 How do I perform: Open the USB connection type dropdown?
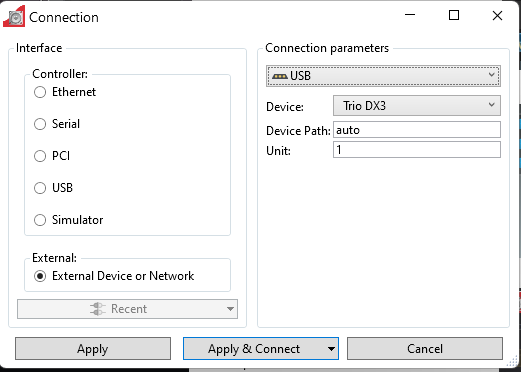[x=383, y=76]
